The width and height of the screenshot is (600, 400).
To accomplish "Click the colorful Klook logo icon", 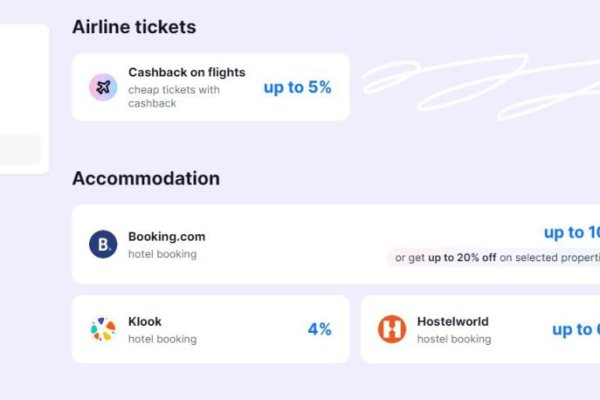I will click(102, 329).
